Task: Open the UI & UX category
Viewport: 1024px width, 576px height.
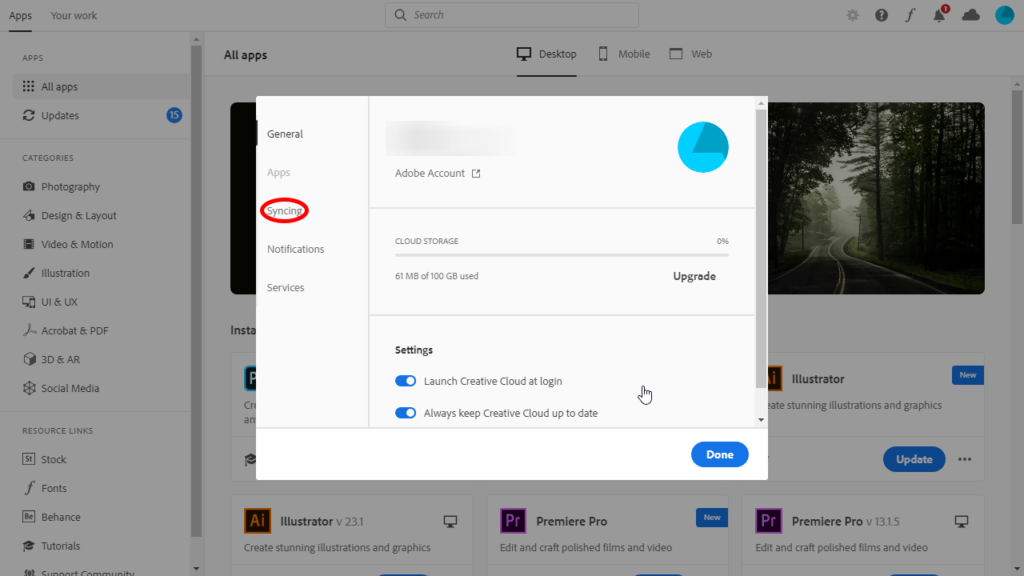Action: tap(50, 302)
